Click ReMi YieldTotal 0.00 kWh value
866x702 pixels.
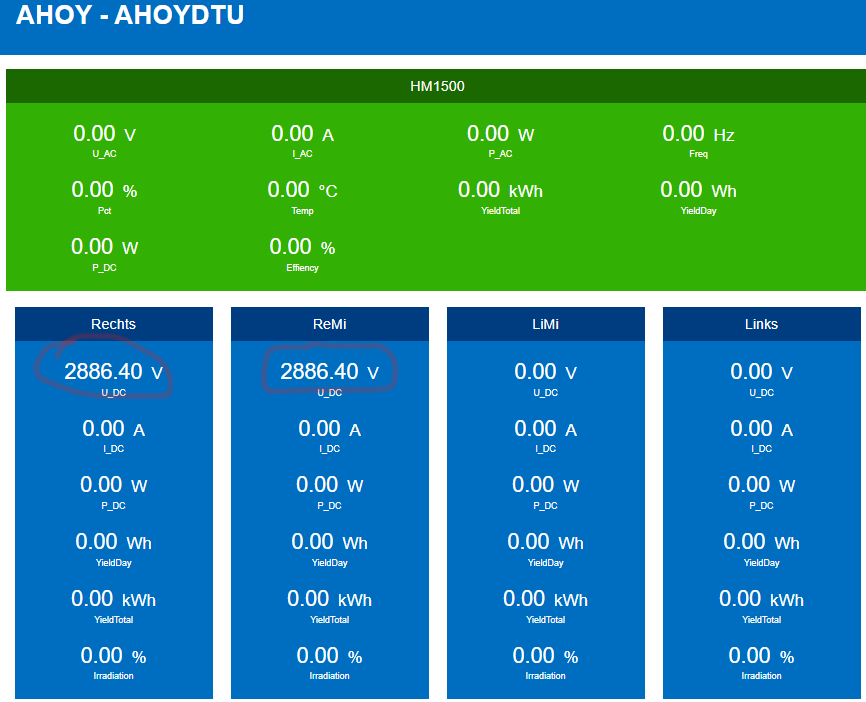point(330,599)
